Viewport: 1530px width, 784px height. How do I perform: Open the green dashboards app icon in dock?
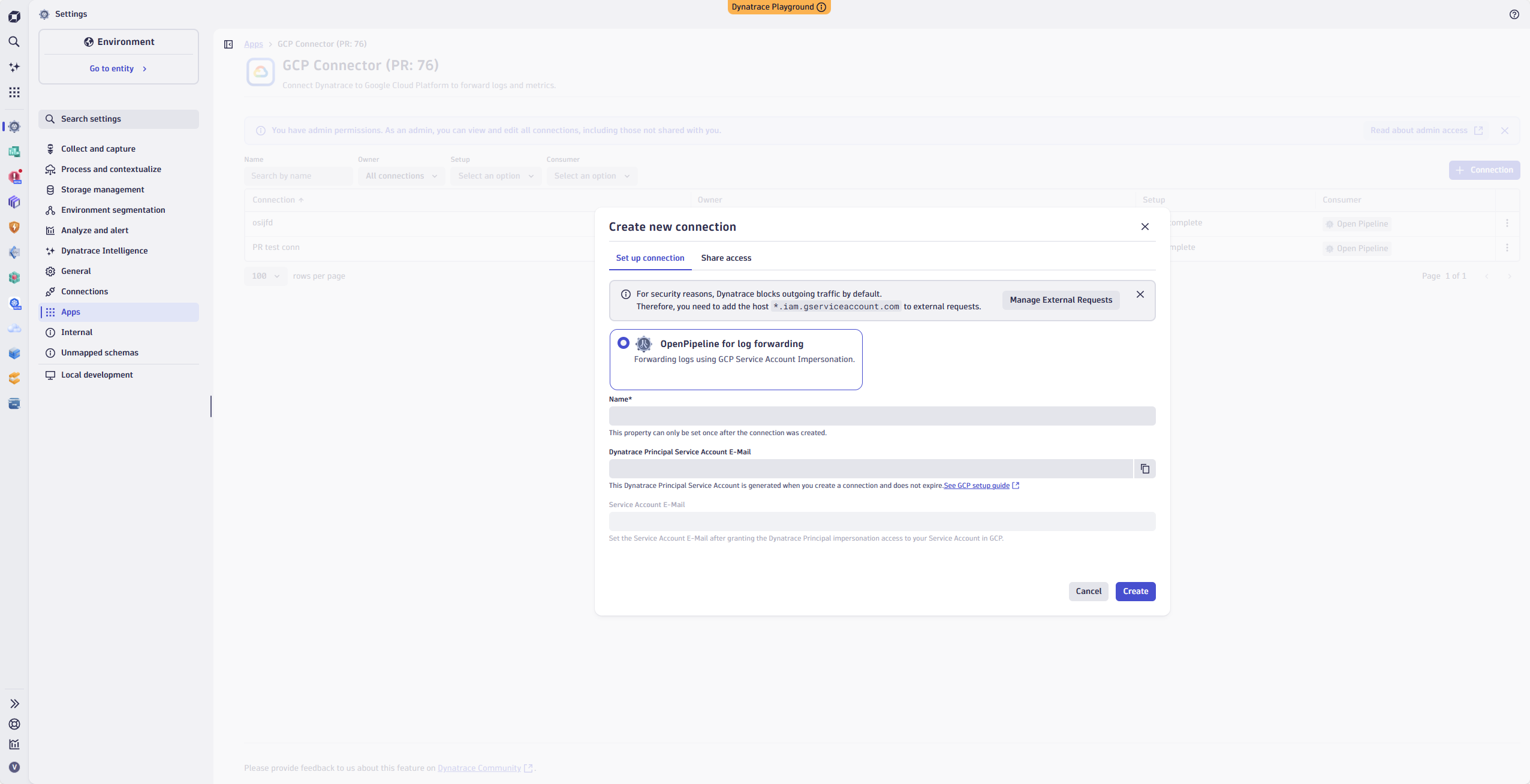(14, 152)
